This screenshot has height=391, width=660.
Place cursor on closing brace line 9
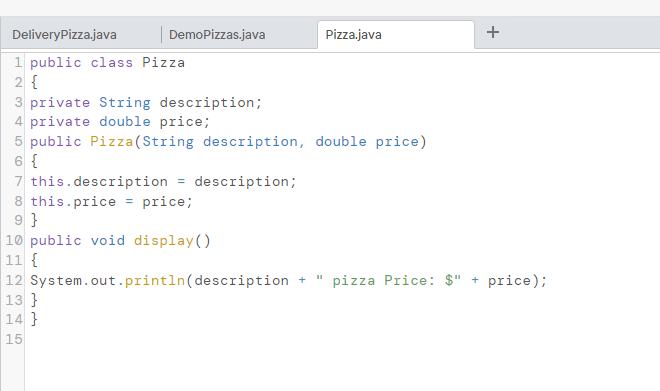34,221
